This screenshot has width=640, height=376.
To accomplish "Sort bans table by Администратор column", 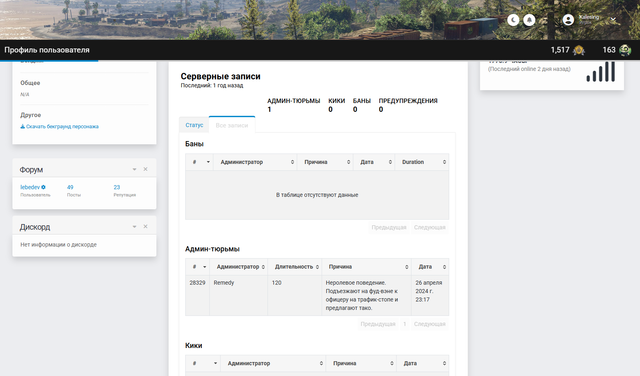I will click(x=255, y=162).
